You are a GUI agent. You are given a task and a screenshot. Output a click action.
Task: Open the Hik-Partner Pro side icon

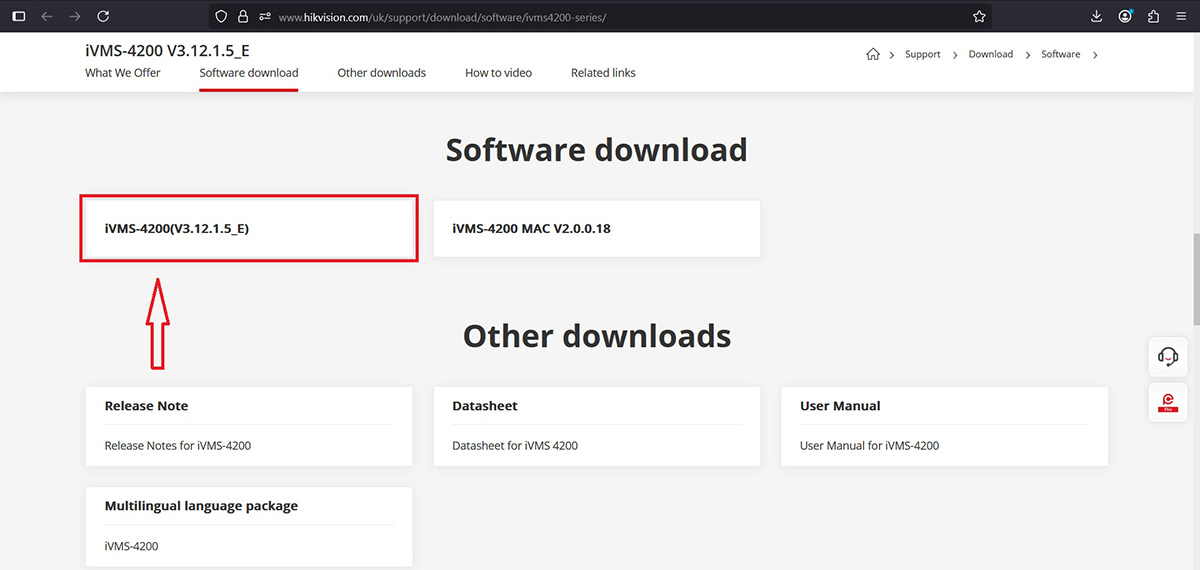1167,402
